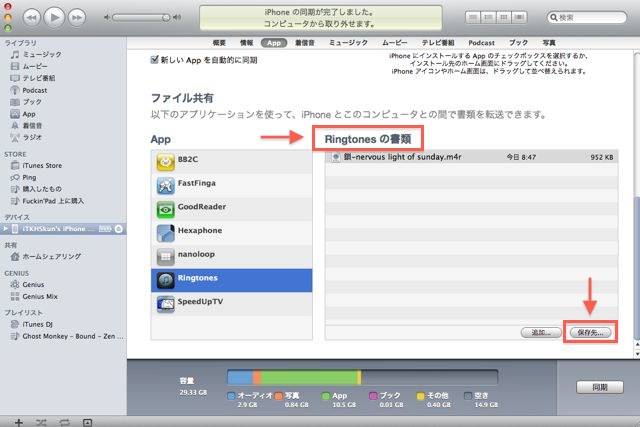Click the eject button beside iPhone
The image size is (640, 427).
click(119, 229)
